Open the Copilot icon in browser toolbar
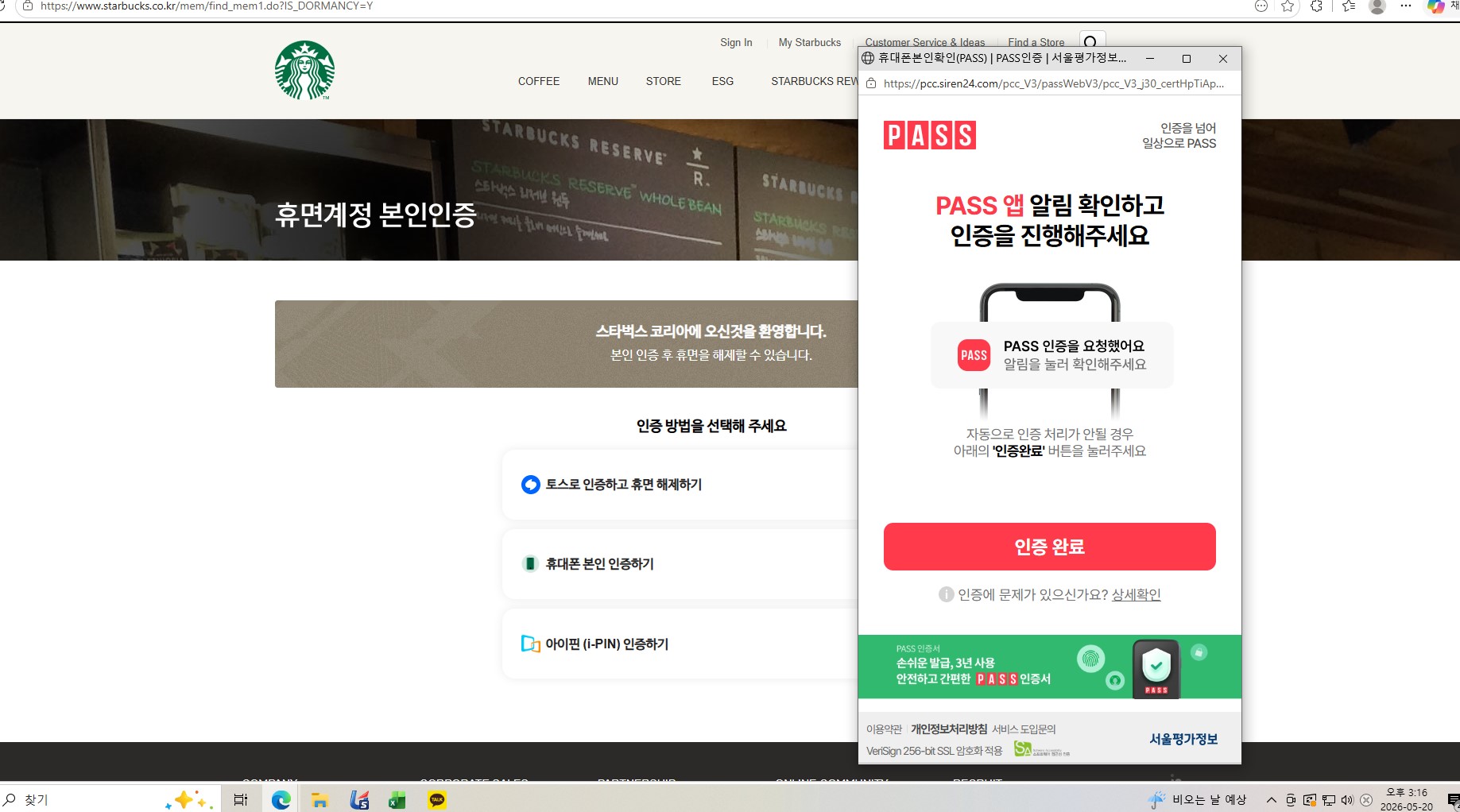The width and height of the screenshot is (1460, 812). coord(1435,6)
